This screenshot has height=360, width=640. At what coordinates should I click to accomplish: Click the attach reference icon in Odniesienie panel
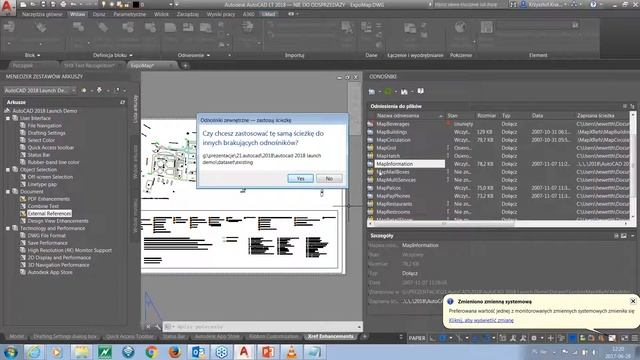(170, 27)
